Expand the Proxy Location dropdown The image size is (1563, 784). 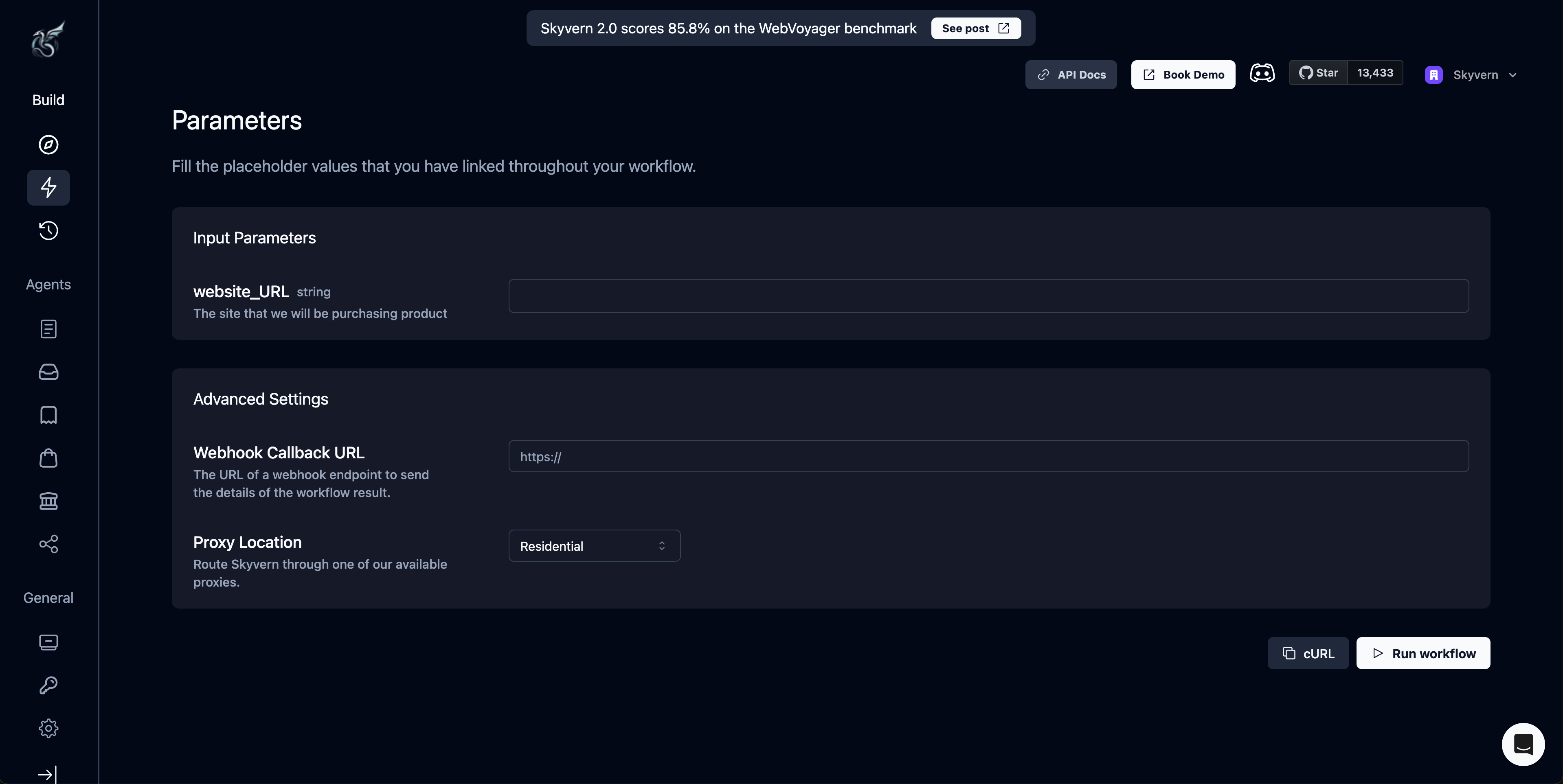pyautogui.click(x=594, y=546)
